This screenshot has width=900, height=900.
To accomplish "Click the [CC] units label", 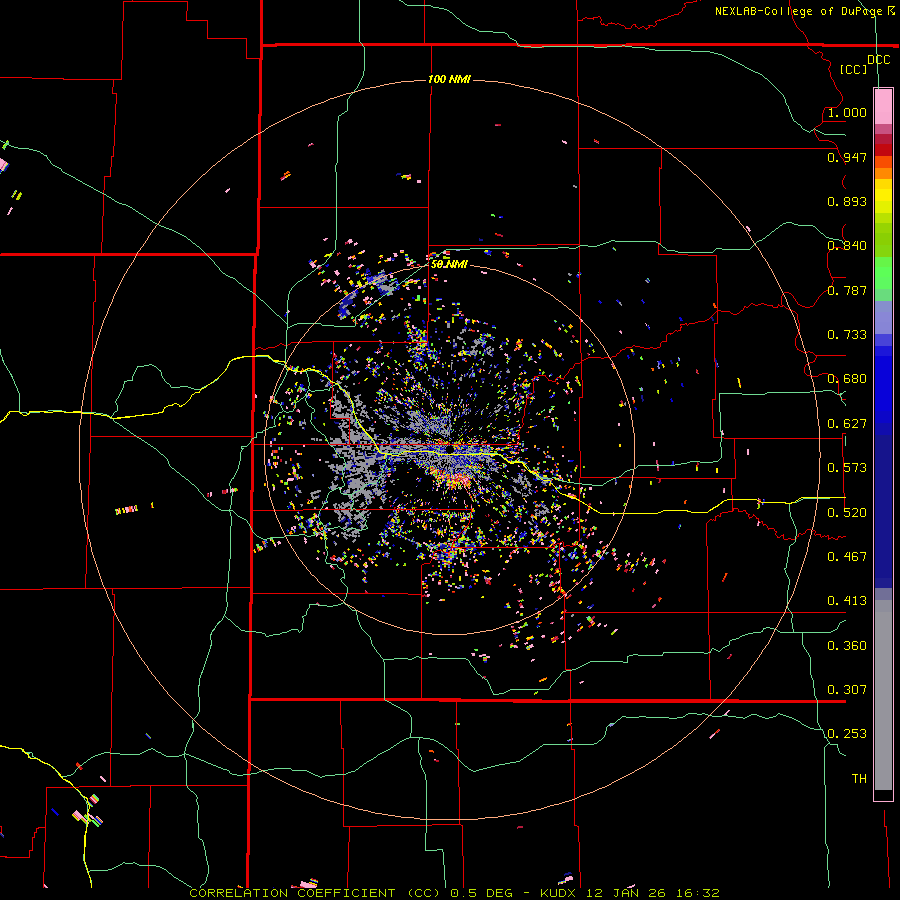I will pyautogui.click(x=853, y=69).
